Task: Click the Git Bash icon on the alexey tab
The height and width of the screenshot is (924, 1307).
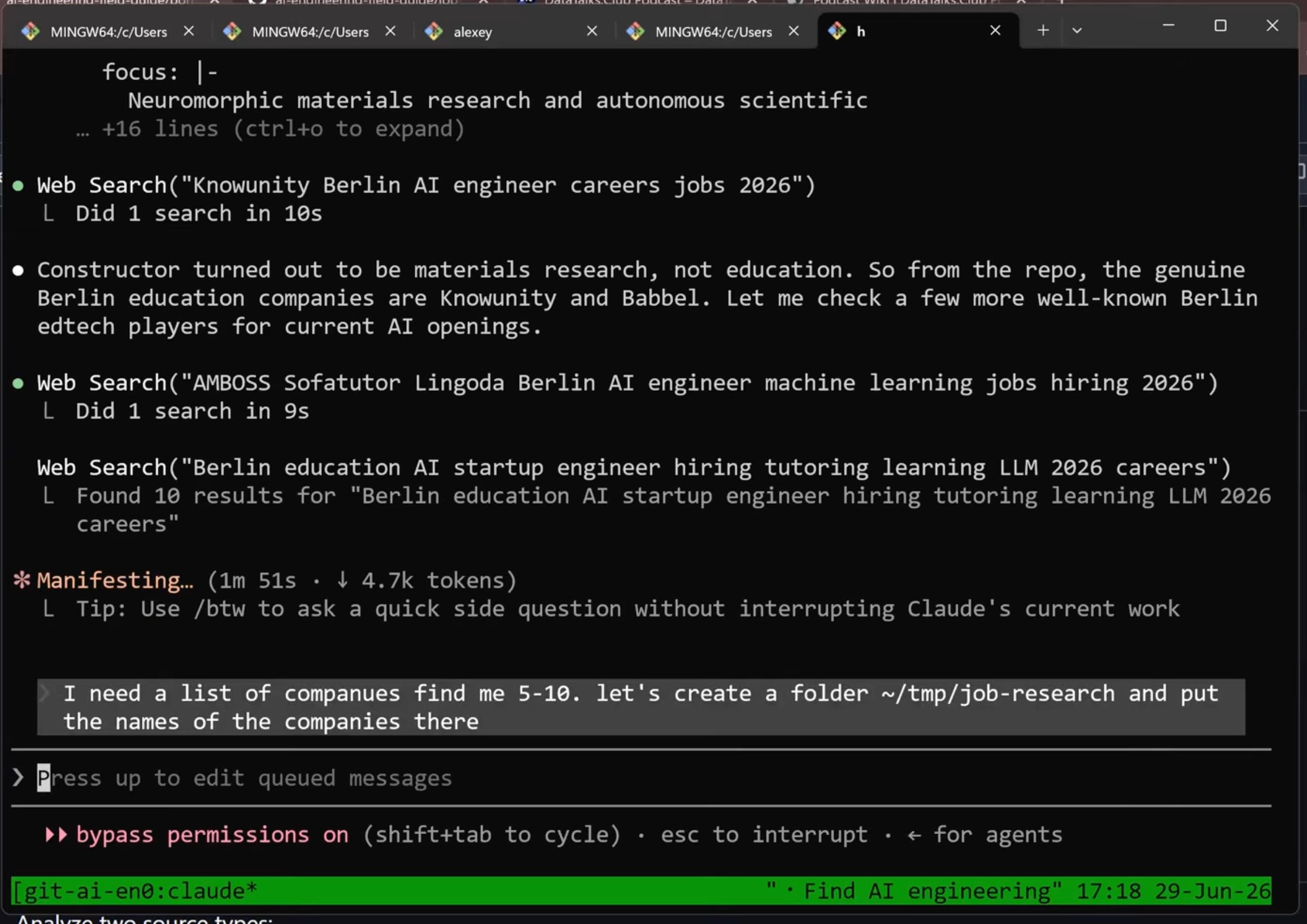Action: 434,31
